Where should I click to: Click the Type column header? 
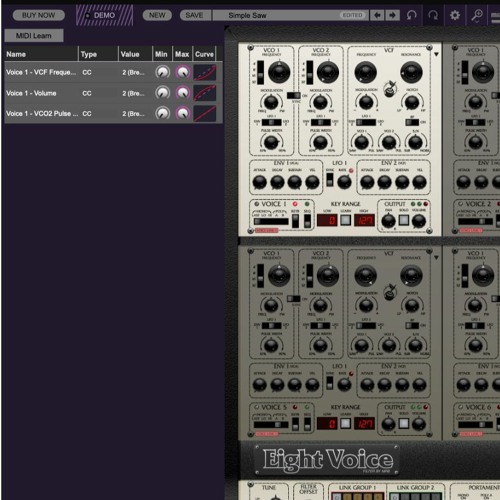[x=98, y=54]
